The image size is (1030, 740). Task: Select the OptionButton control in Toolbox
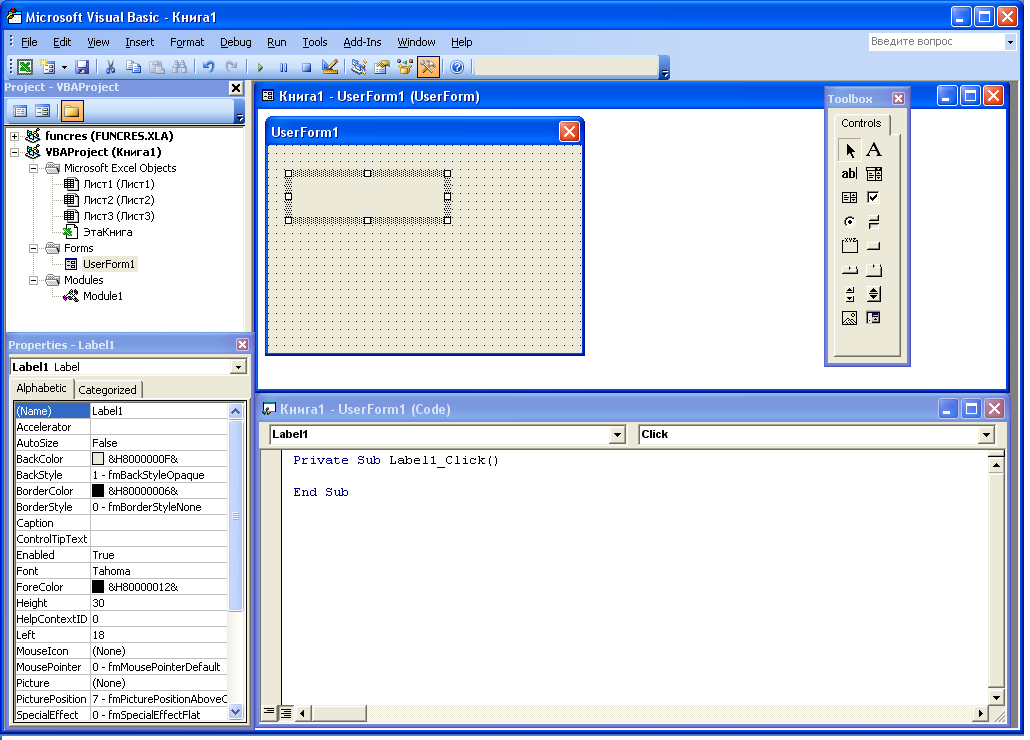tap(849, 222)
